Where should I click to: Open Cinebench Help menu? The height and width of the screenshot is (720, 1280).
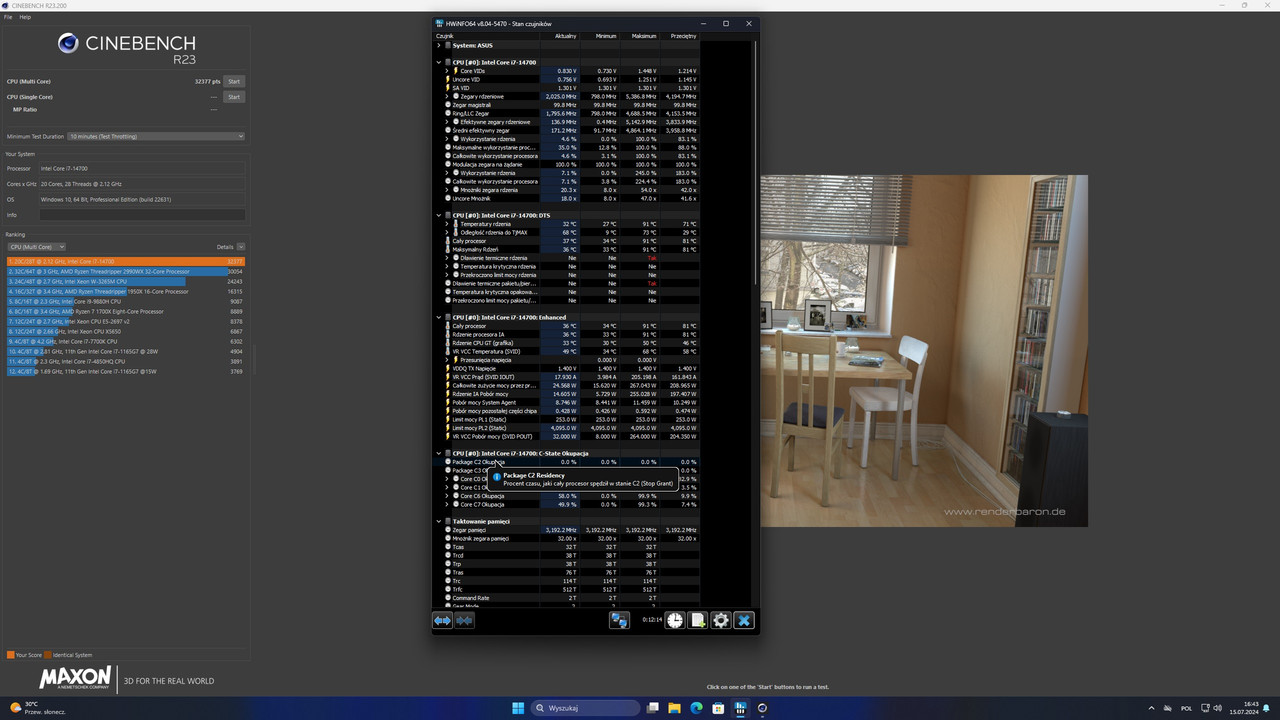click(25, 17)
